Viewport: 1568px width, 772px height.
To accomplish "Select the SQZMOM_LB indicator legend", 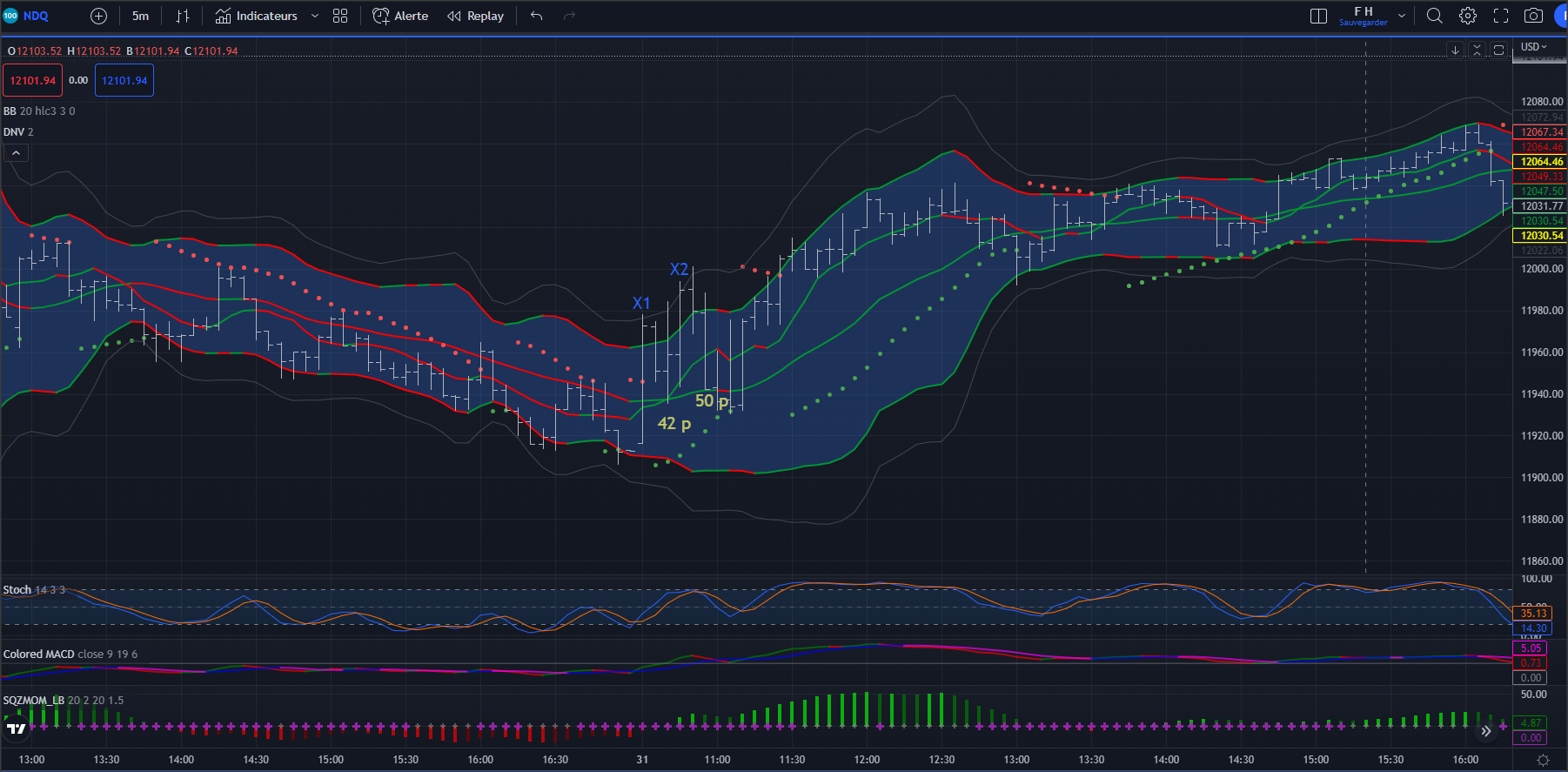I will (63, 701).
